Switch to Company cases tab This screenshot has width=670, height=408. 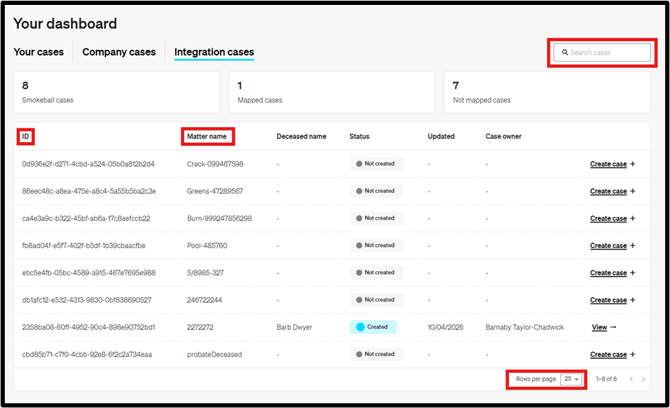[118, 52]
